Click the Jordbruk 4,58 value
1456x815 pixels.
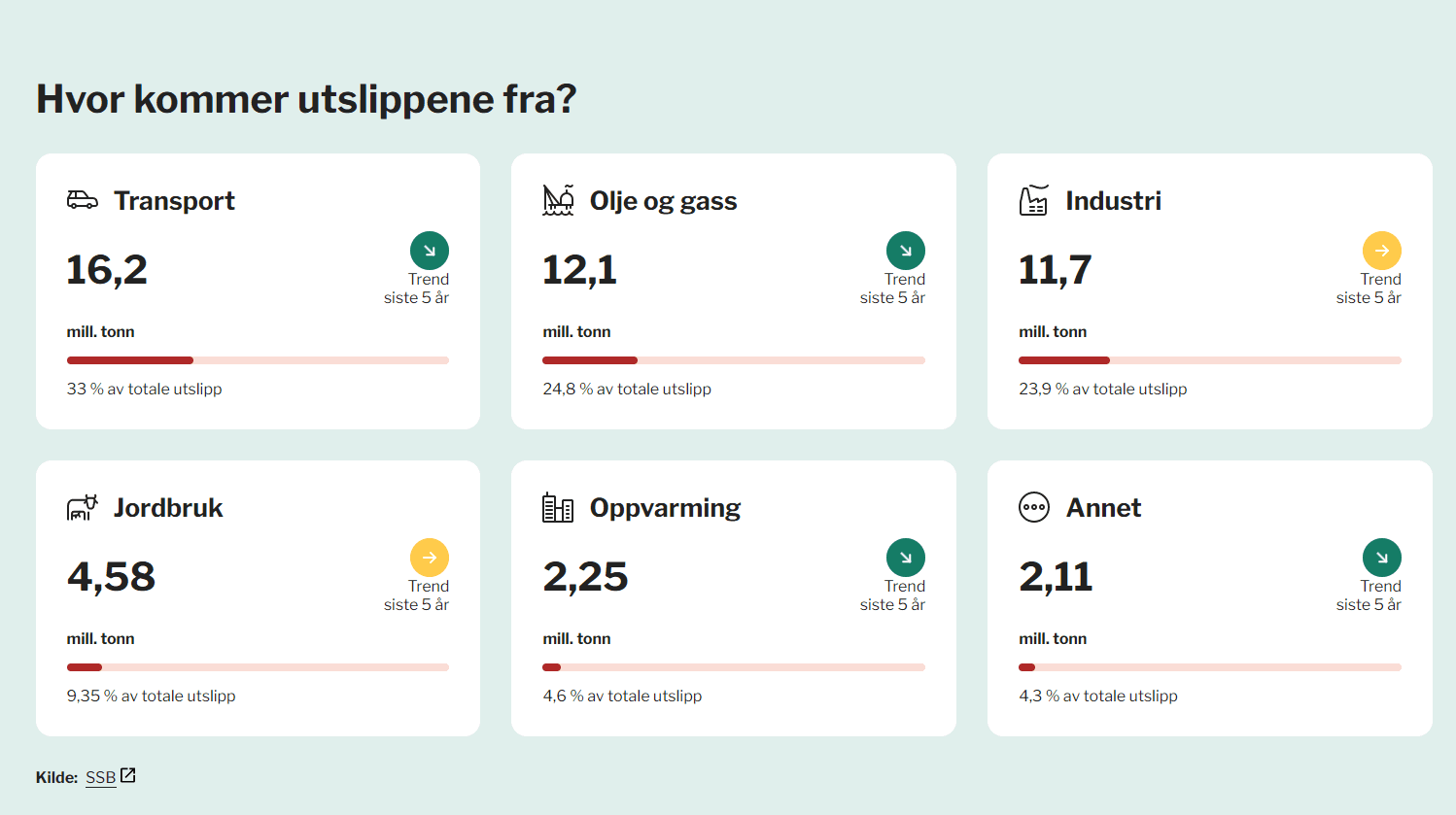tap(111, 577)
